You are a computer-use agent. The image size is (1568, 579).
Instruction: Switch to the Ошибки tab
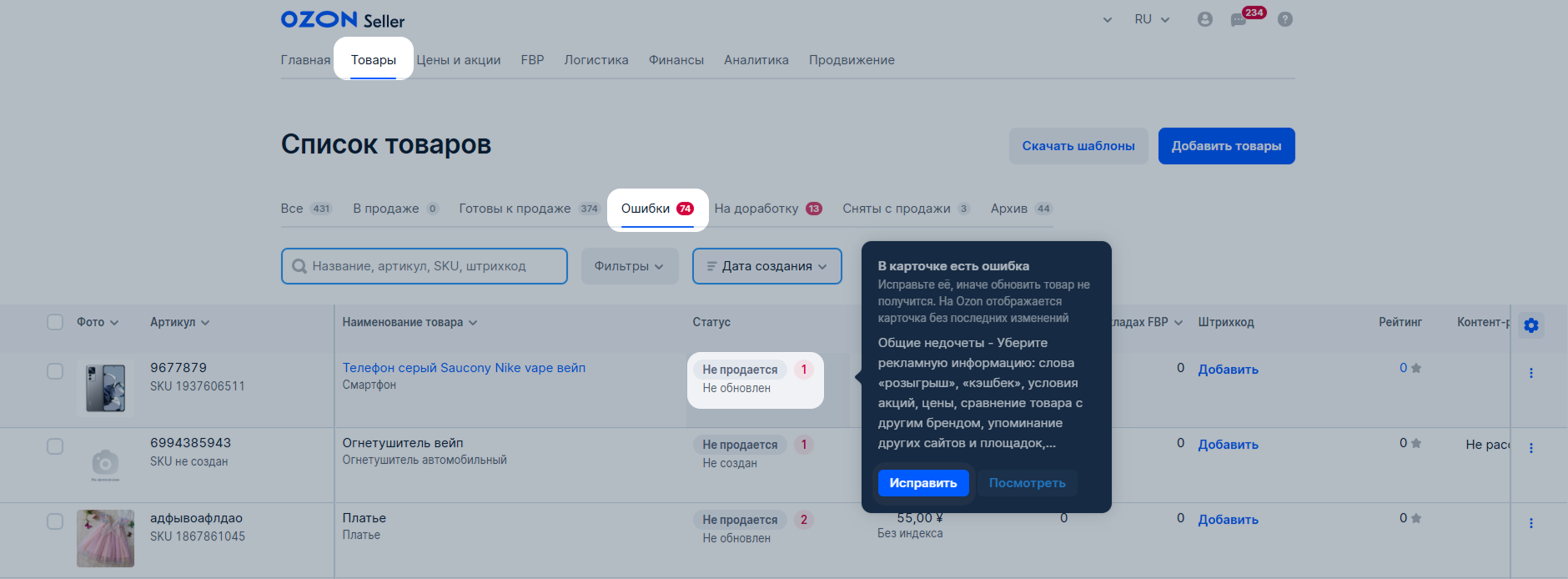click(657, 209)
